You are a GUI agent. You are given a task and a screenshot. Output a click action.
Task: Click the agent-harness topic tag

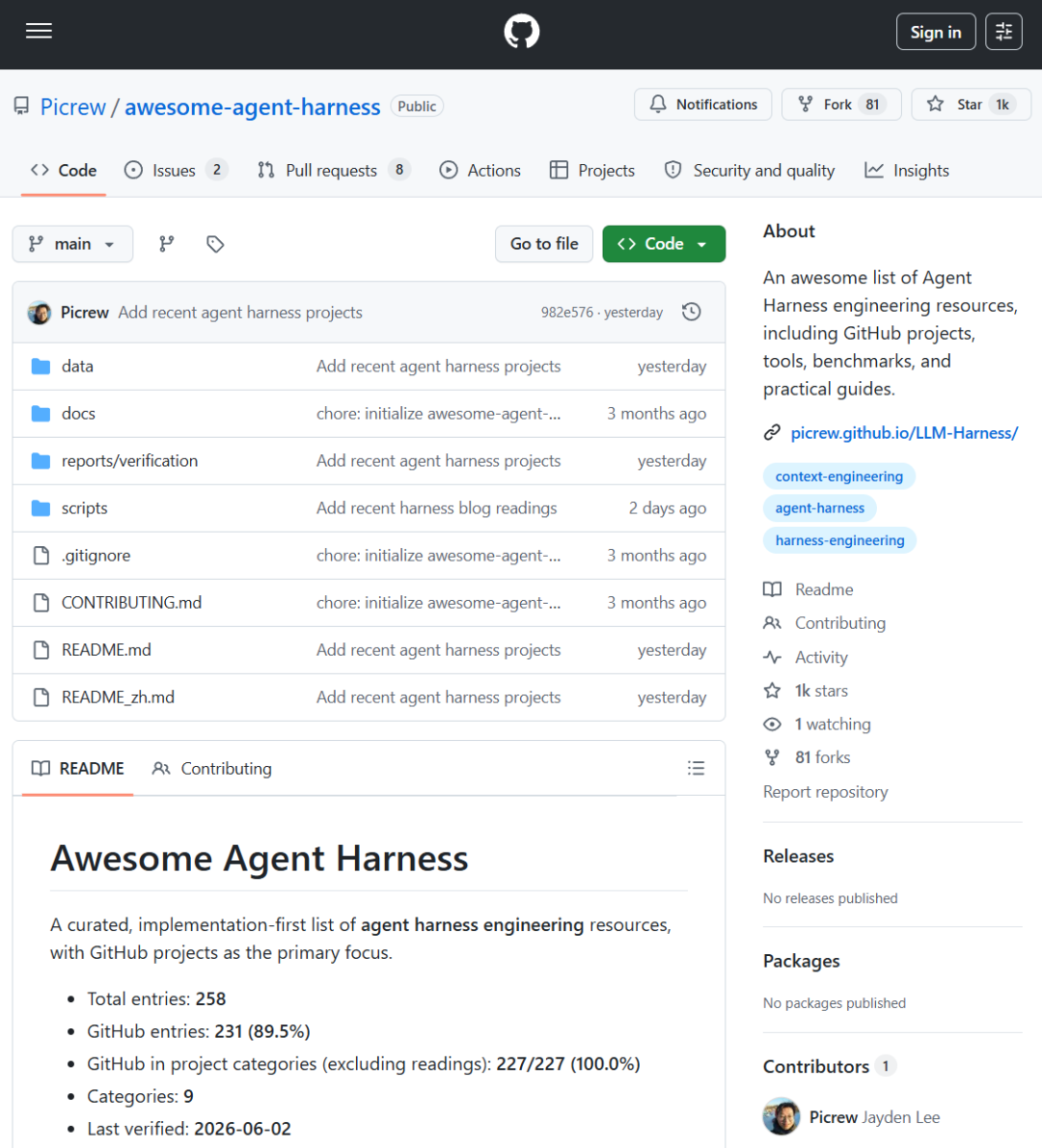pyautogui.click(x=819, y=508)
